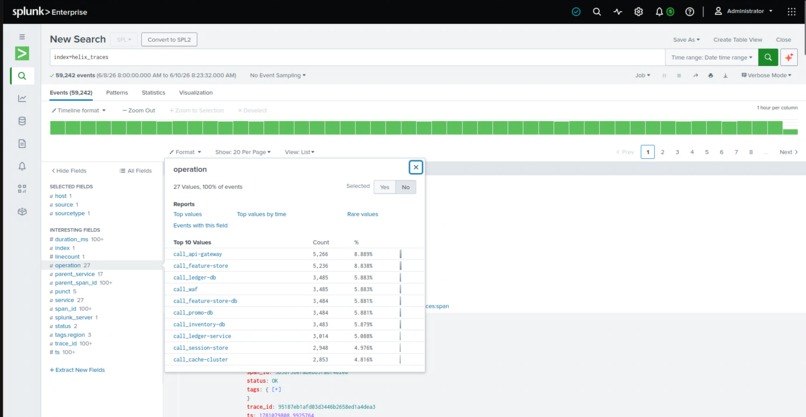Pause the search job
Viewport: 806px width, 417px height.
[x=664, y=76]
